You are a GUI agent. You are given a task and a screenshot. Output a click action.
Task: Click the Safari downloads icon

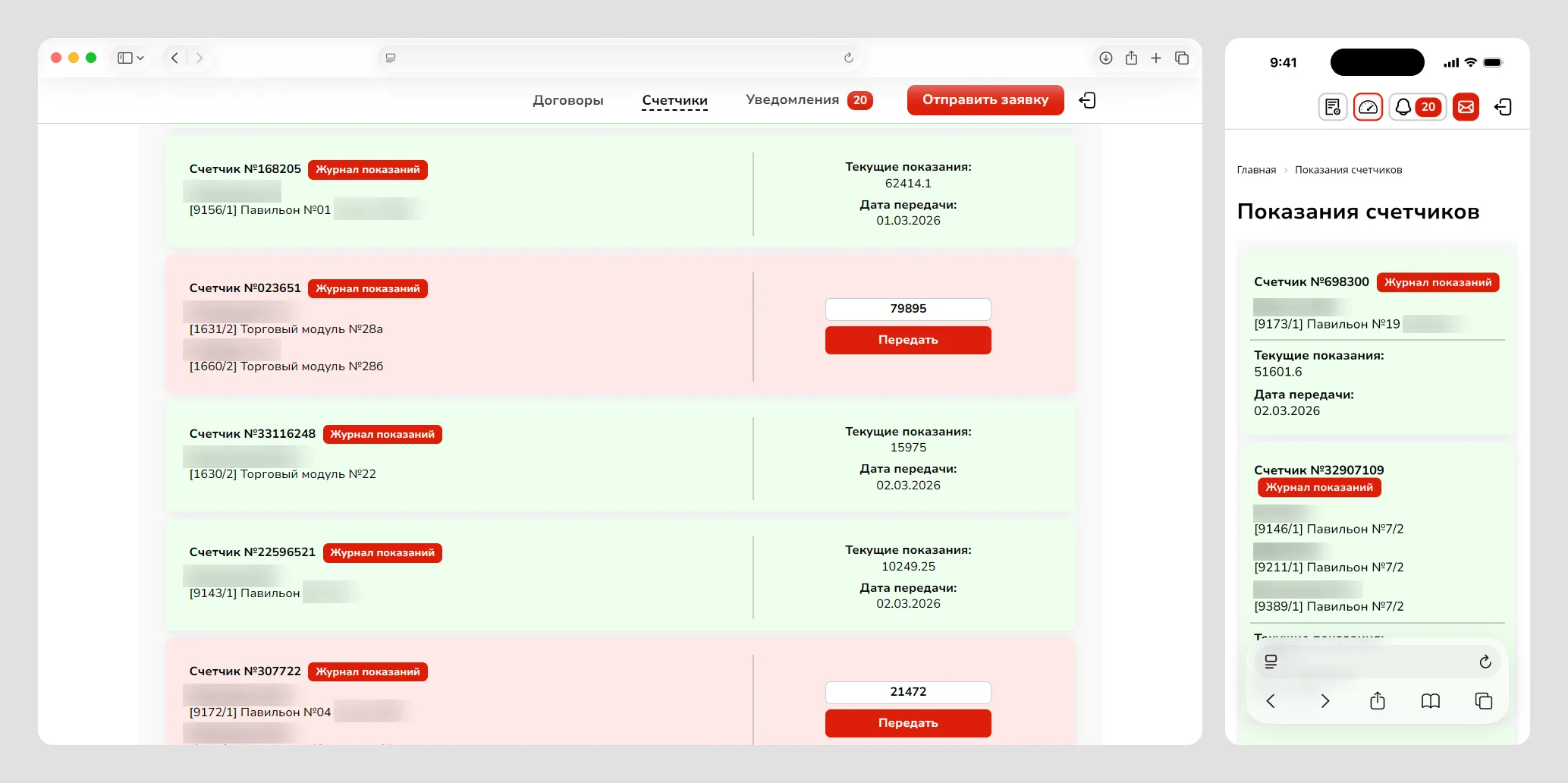(1105, 58)
